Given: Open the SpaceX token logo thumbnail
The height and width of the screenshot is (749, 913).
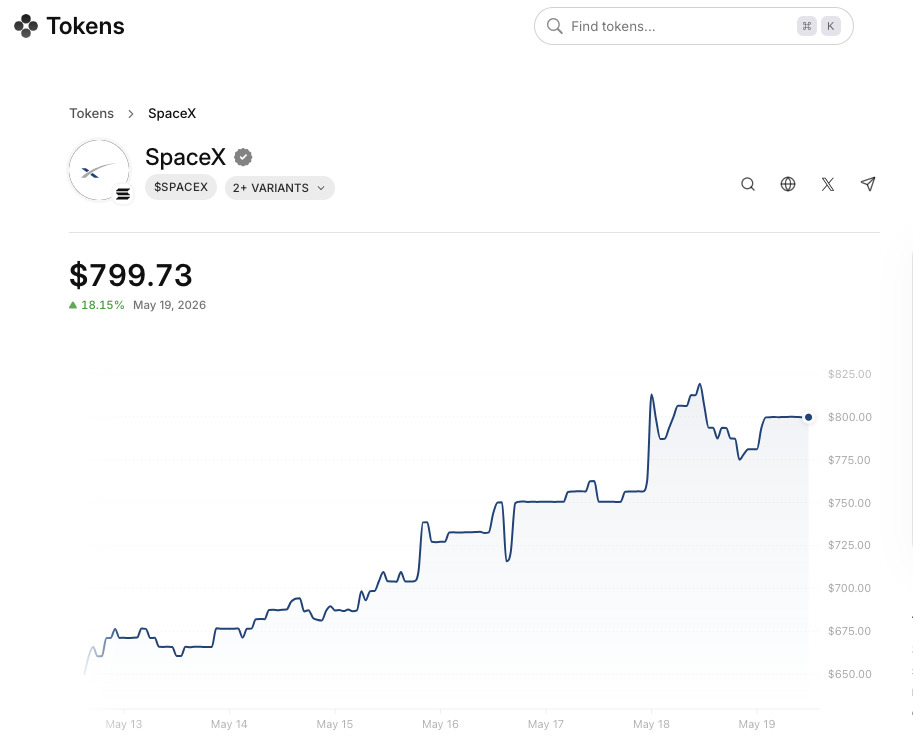Looking at the screenshot, I should (99, 170).
